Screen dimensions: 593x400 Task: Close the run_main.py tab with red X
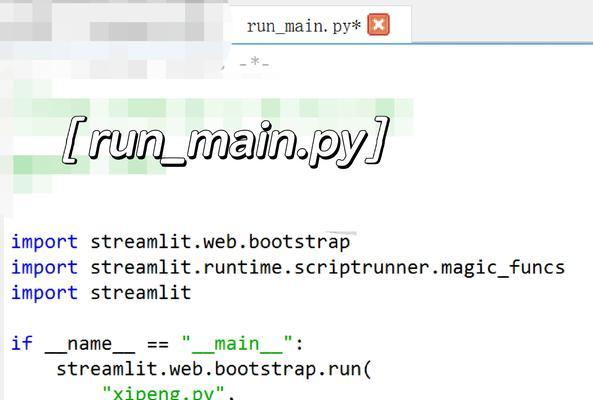pyautogui.click(x=378, y=25)
